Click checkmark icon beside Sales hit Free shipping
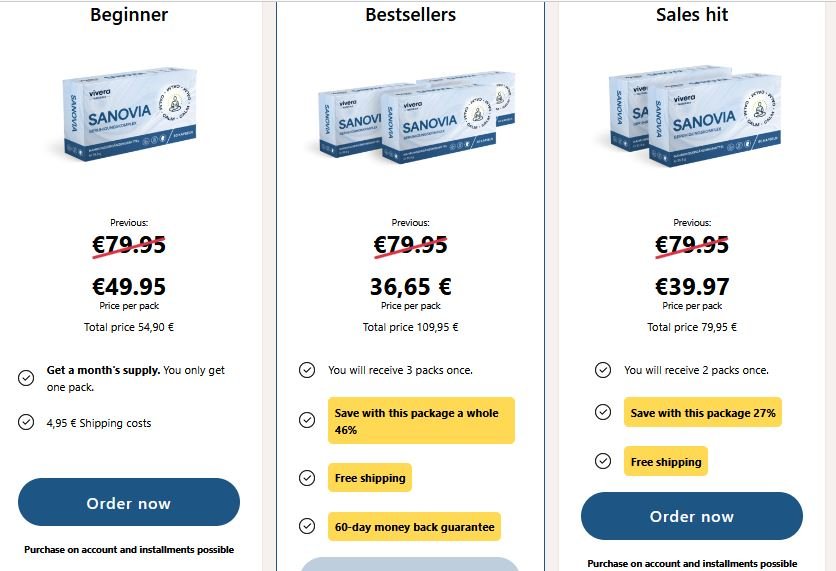The image size is (836, 571). [x=603, y=461]
